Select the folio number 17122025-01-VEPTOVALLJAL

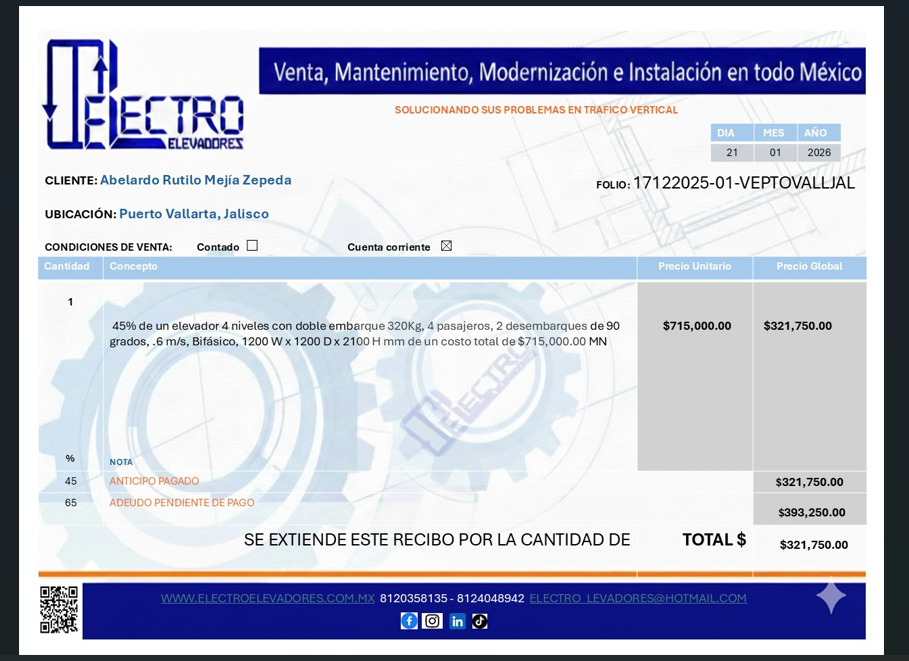743,183
